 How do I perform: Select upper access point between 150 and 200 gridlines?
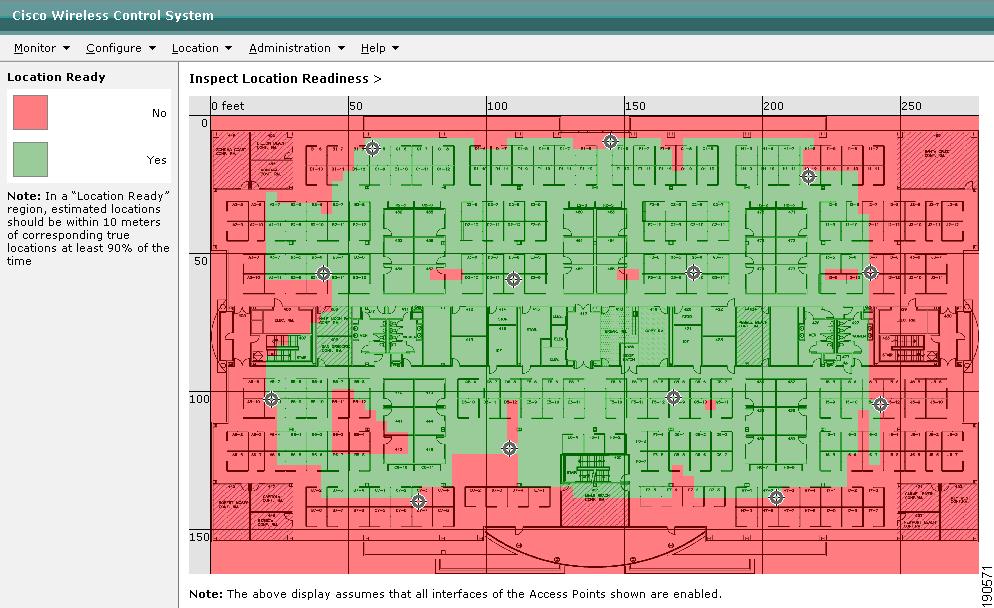coord(694,273)
